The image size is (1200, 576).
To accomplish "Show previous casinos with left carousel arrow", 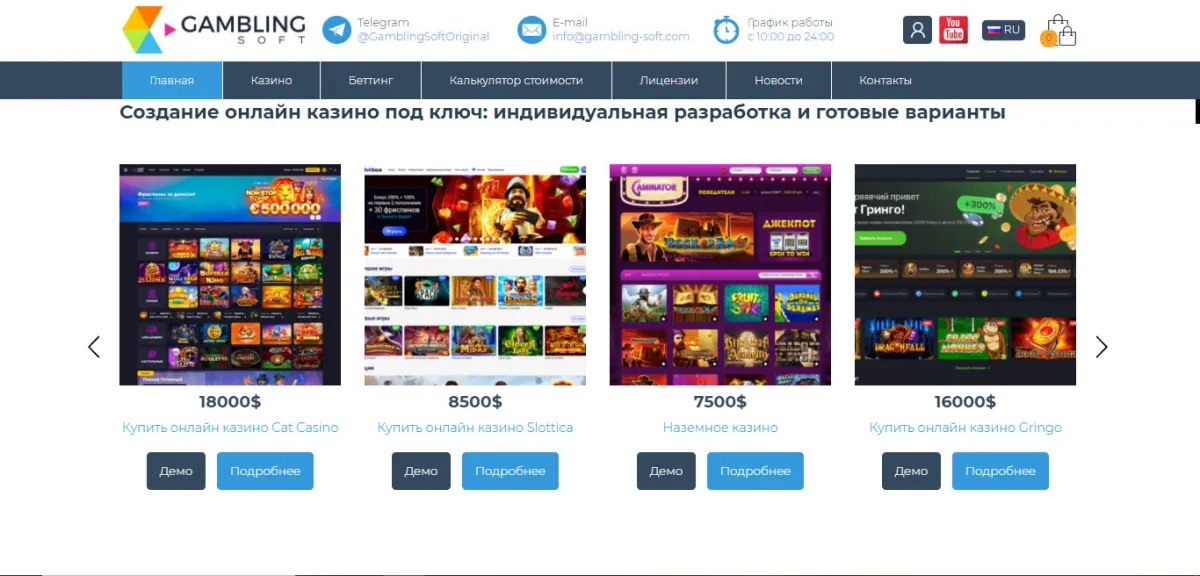I will (x=94, y=347).
